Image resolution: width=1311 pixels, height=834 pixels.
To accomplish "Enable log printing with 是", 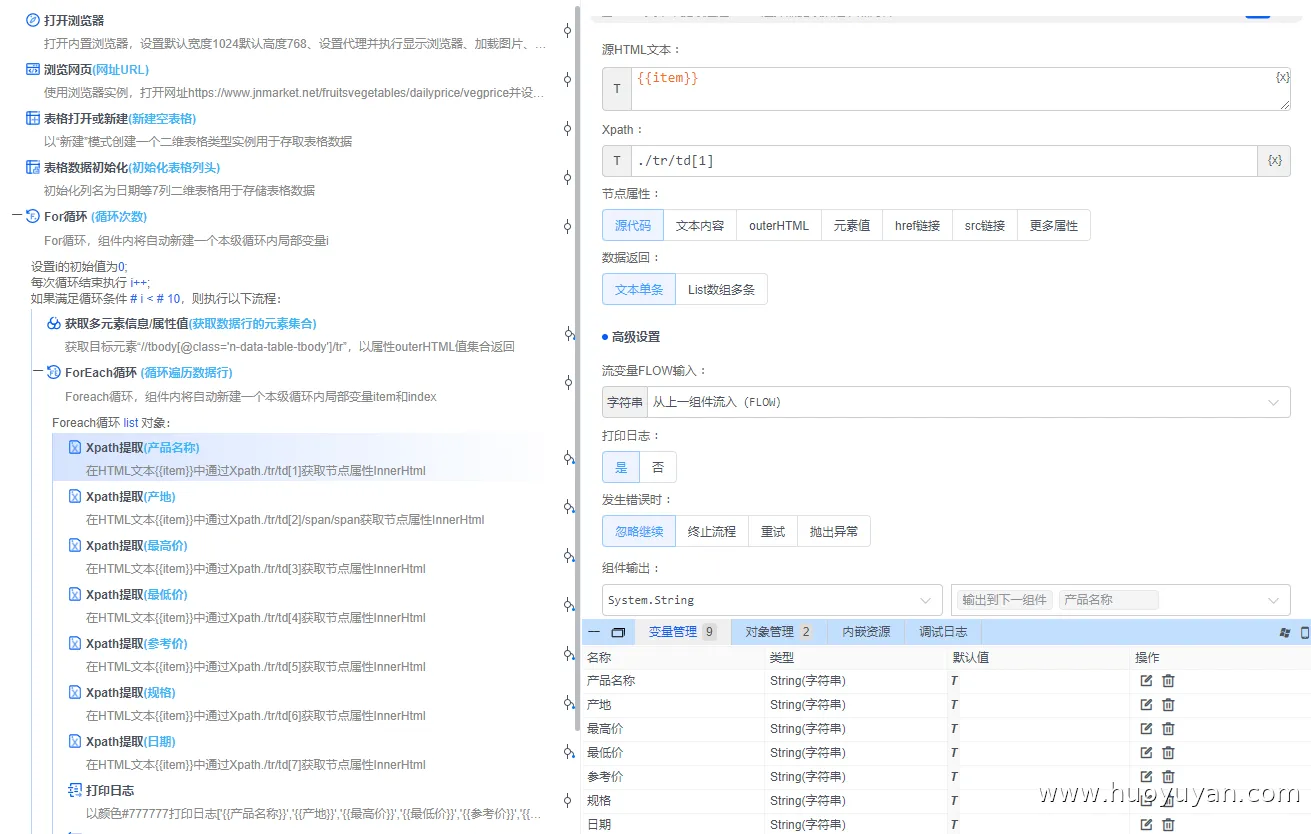I will pyautogui.click(x=621, y=467).
